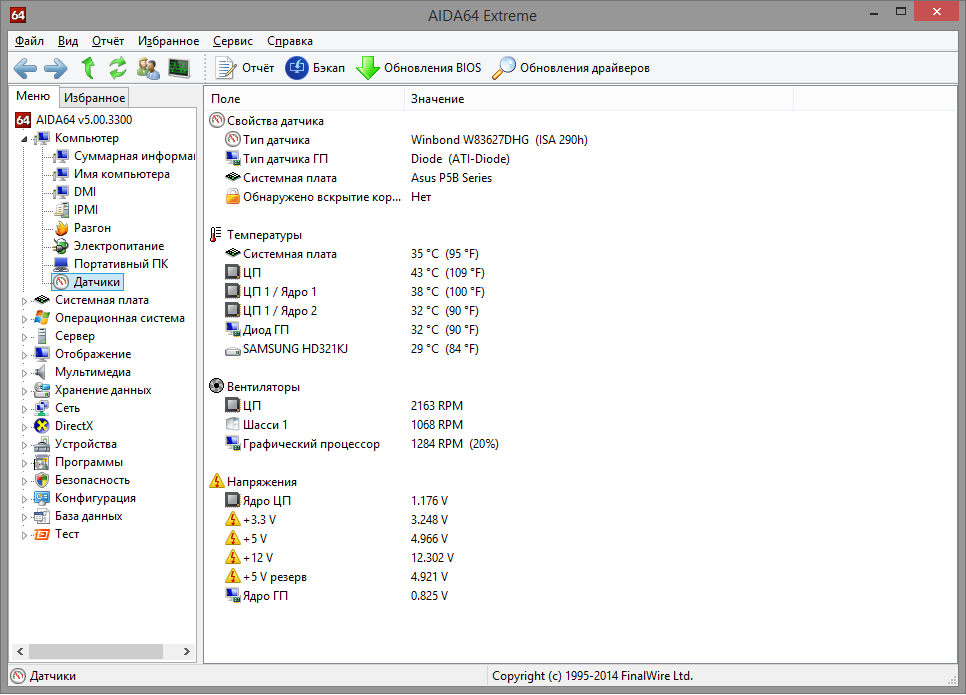
Task: Click the Напряжения warning icon
Action: coord(217,481)
